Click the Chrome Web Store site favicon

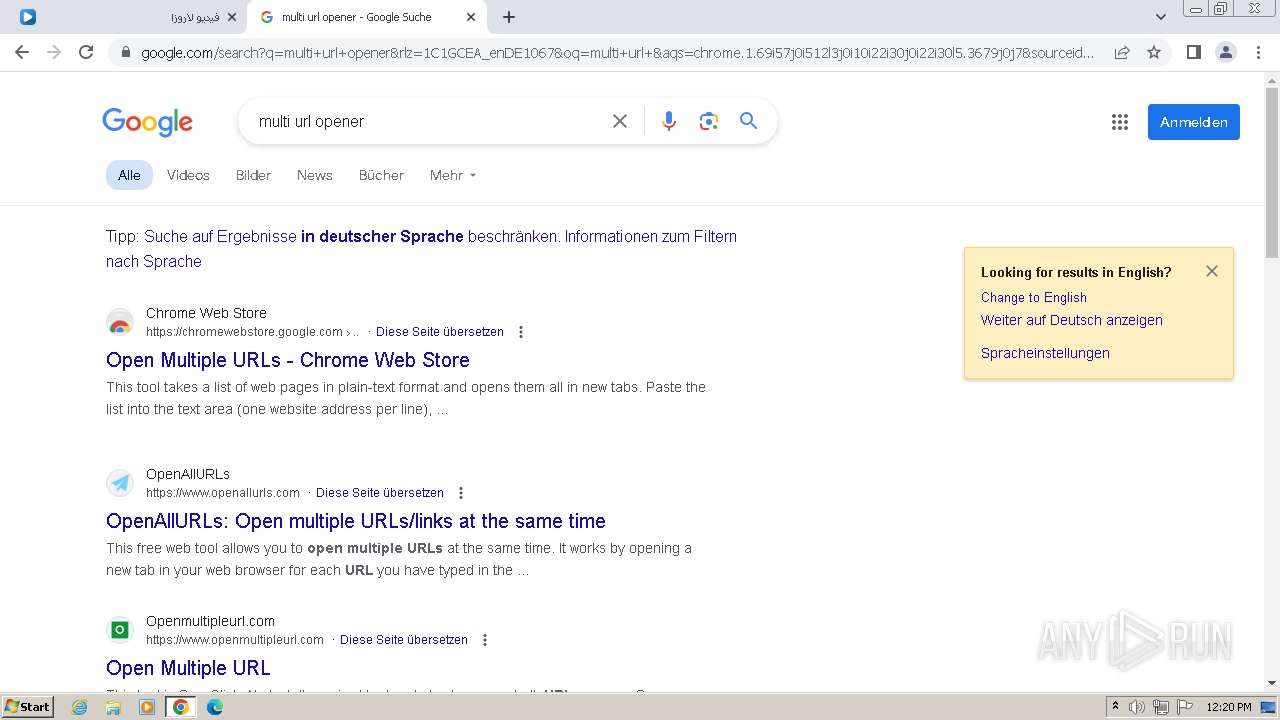120,322
